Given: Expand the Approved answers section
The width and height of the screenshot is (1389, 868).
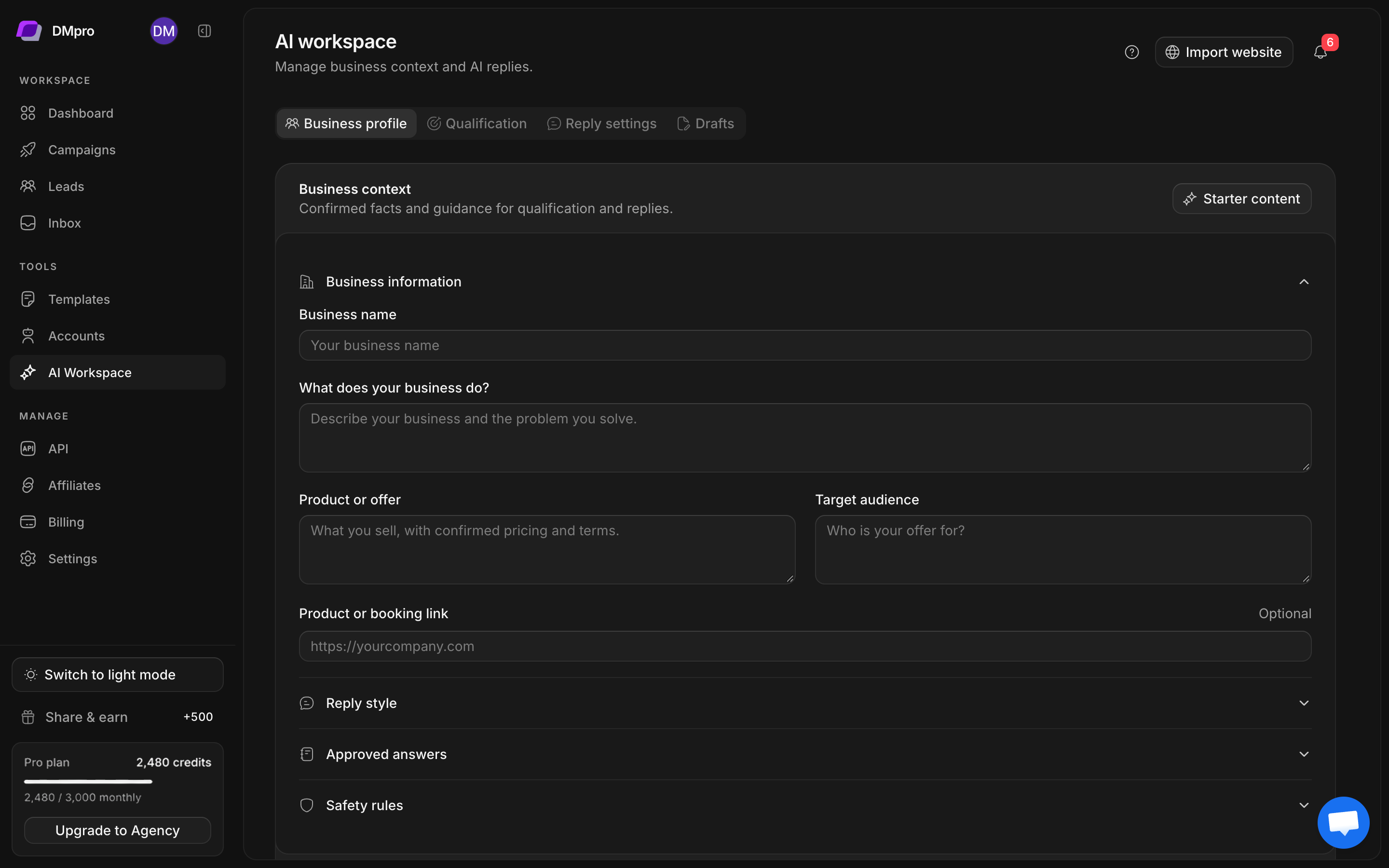Looking at the screenshot, I should [x=804, y=754].
